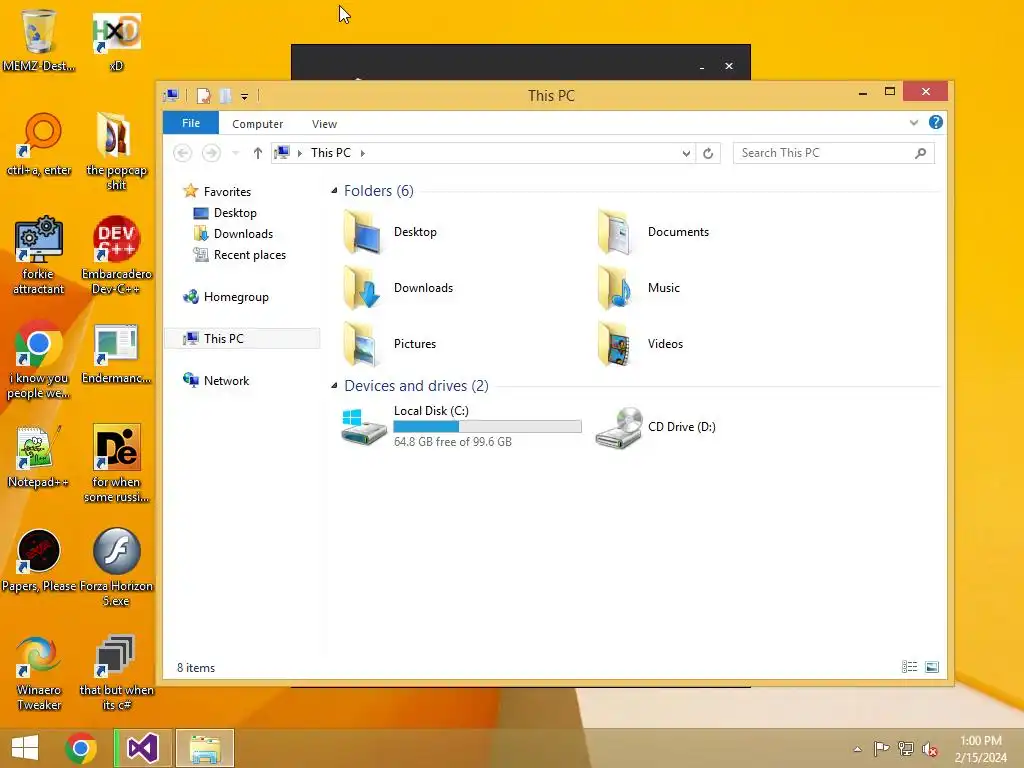Open the Customize Quick Access Toolbar dropdown
Image resolution: width=1024 pixels, height=768 pixels.
pyautogui.click(x=244, y=97)
